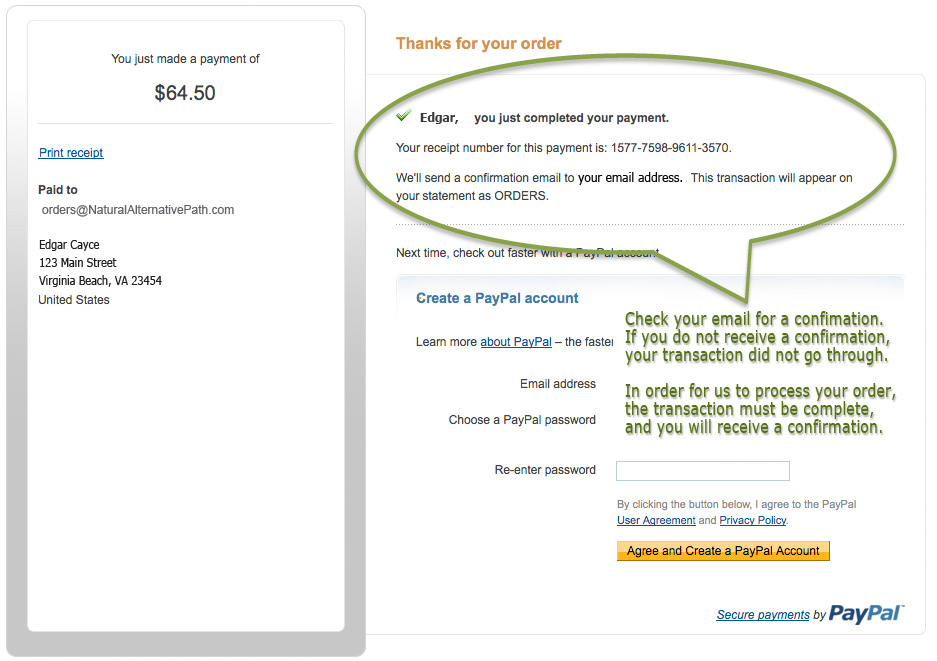Click the Re-enter password label
937x661 pixels.
pos(545,470)
